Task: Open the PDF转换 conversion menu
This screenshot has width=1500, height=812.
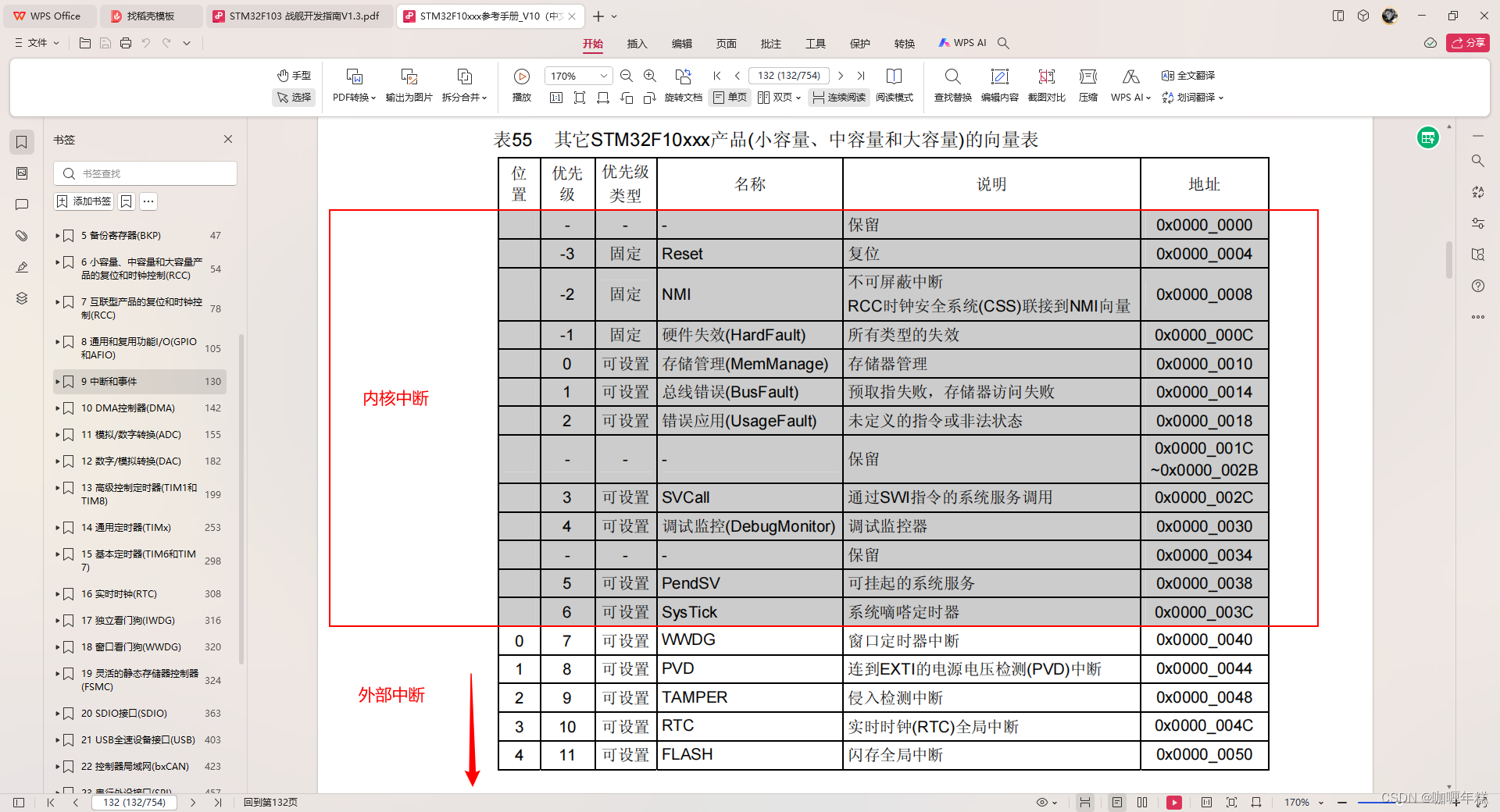Action: coord(354,86)
